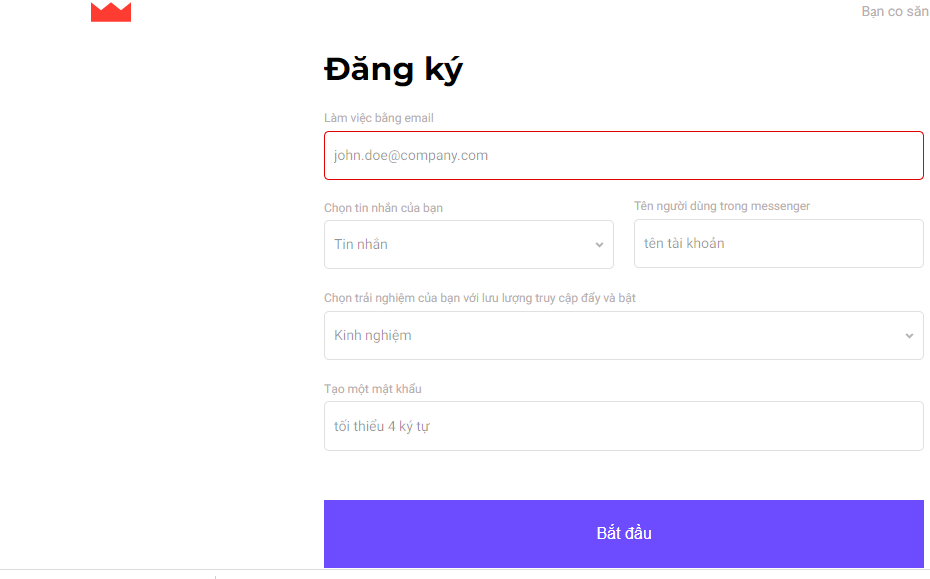Click the 'tối thiểu 4 ký tự' placeholder
The width and height of the screenshot is (930, 579).
pos(381,427)
